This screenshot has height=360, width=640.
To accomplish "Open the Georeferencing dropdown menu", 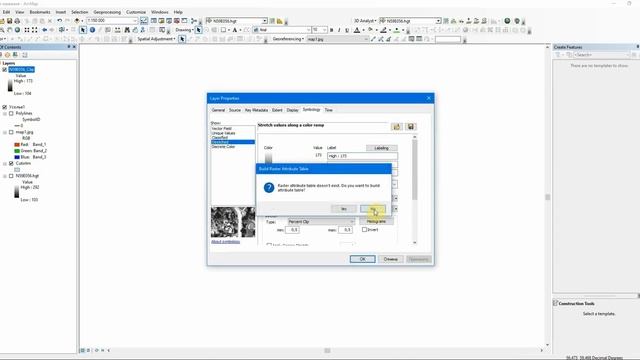I will coord(288,39).
